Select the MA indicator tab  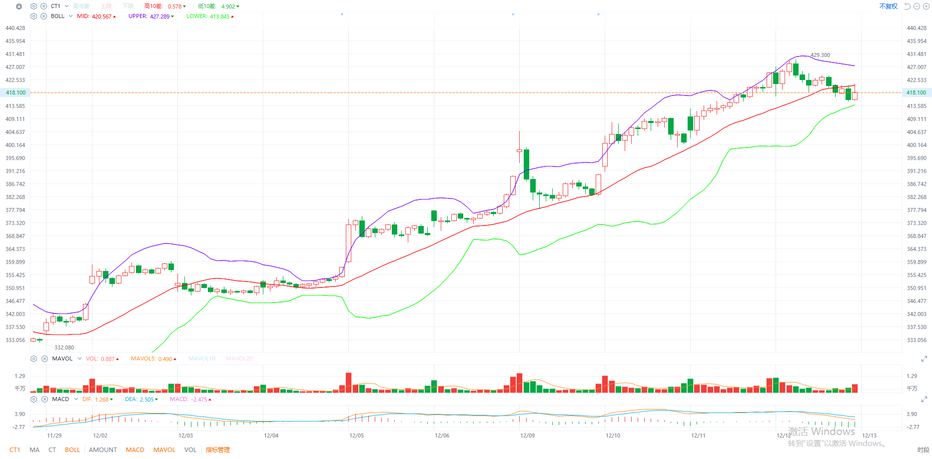(34, 450)
